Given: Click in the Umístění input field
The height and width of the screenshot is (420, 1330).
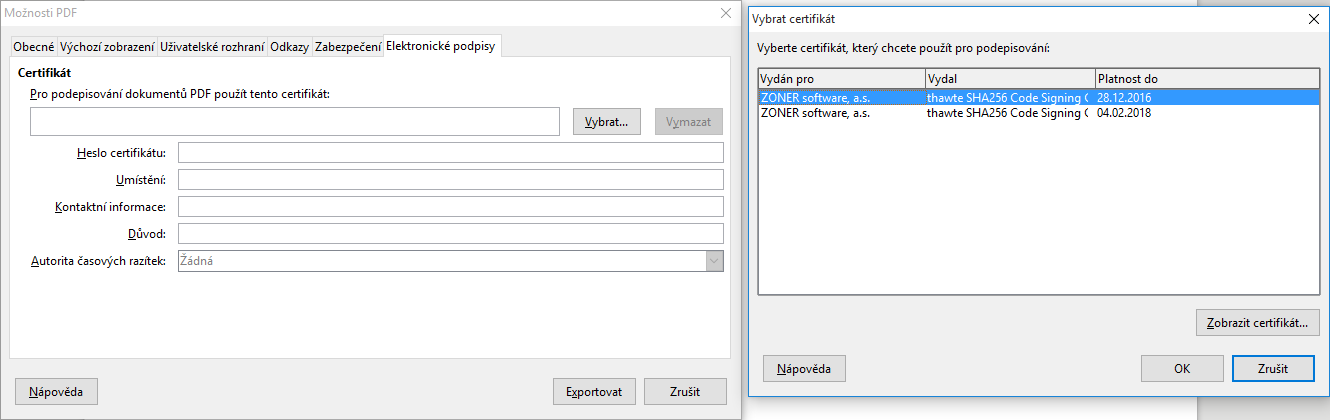Looking at the screenshot, I should click(x=450, y=179).
